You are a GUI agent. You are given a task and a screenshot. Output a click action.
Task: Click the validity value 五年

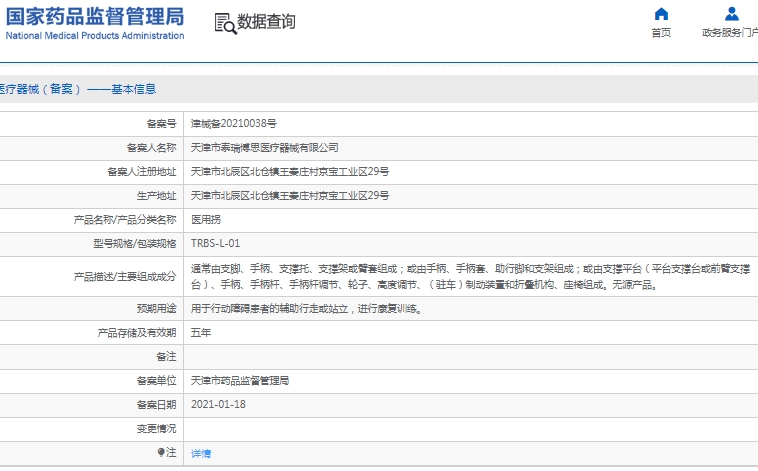pos(201,333)
